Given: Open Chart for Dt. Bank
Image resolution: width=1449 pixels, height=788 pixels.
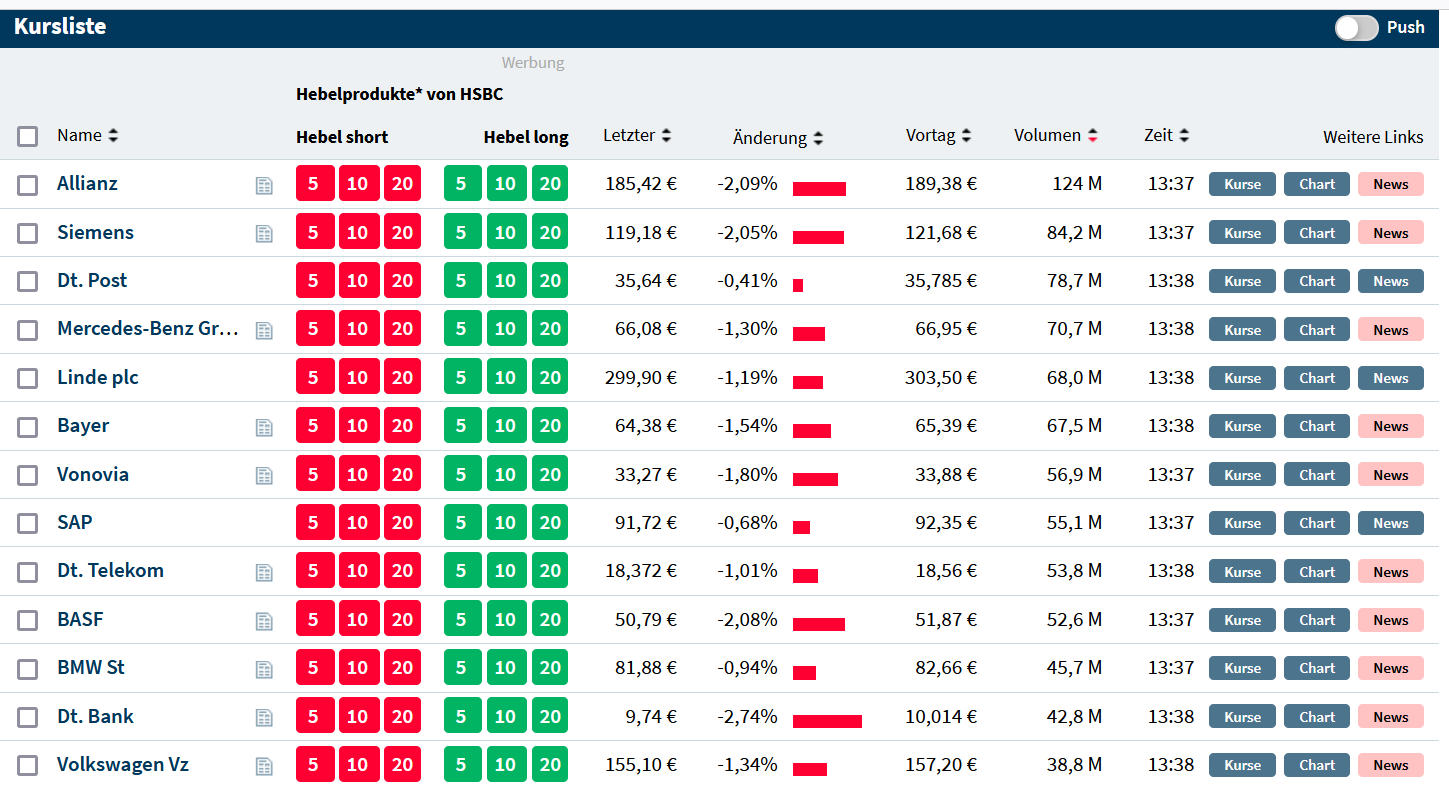Looking at the screenshot, I should pos(1317,717).
